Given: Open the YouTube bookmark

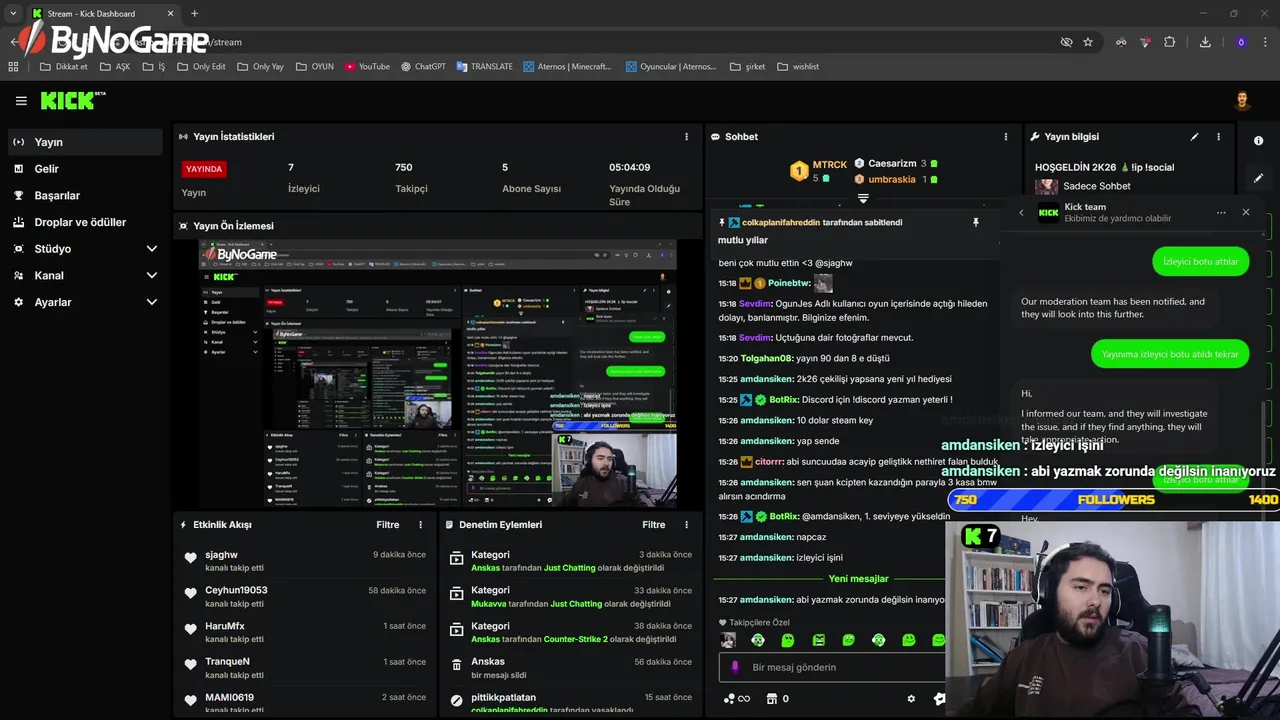Looking at the screenshot, I should 367,67.
